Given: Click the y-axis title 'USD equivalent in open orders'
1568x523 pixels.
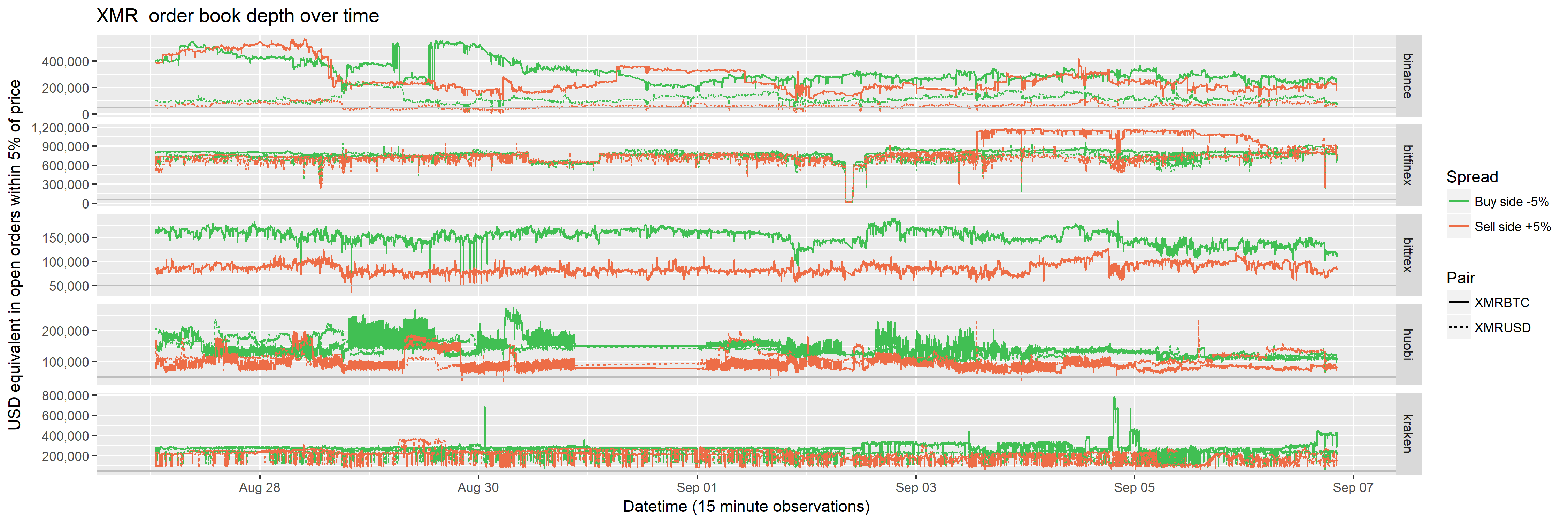Looking at the screenshot, I should (15, 255).
